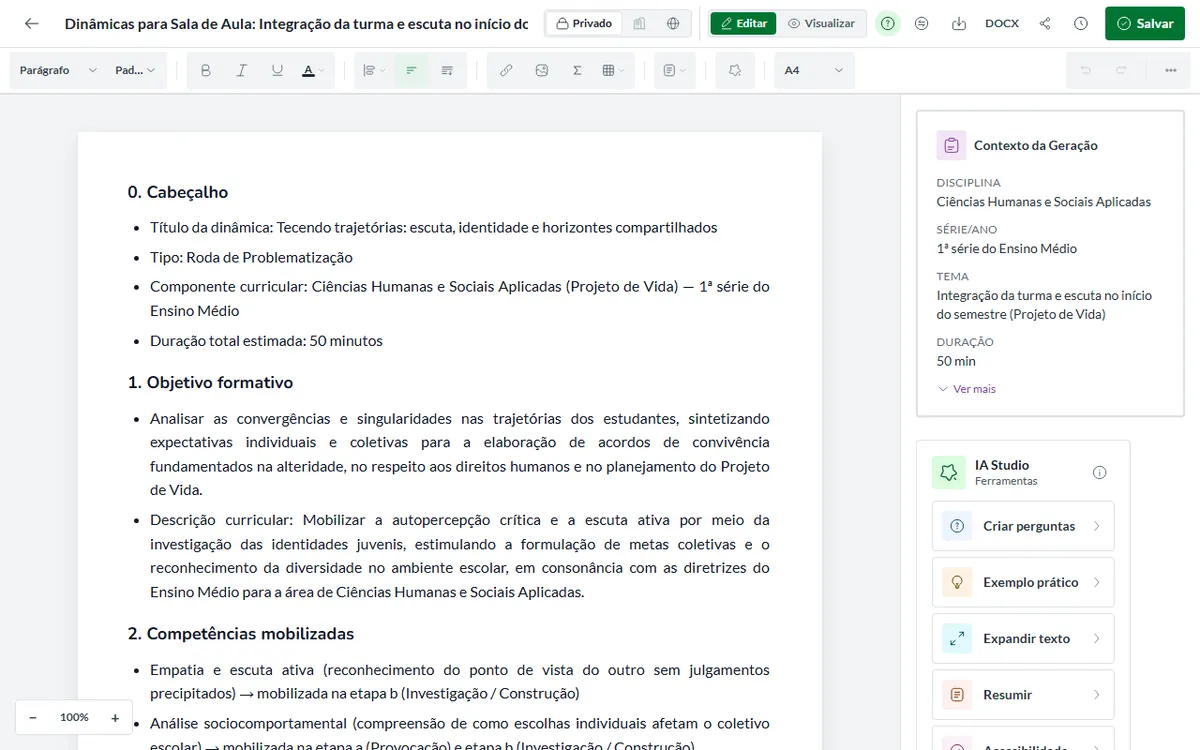Open the Expandir texto tool
Viewport: 1200px width, 750px height.
coord(1023,638)
